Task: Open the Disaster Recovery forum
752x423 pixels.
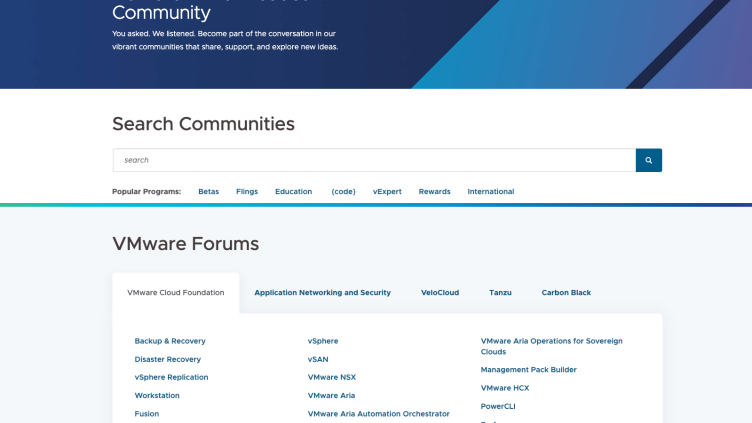Action: click(x=167, y=359)
